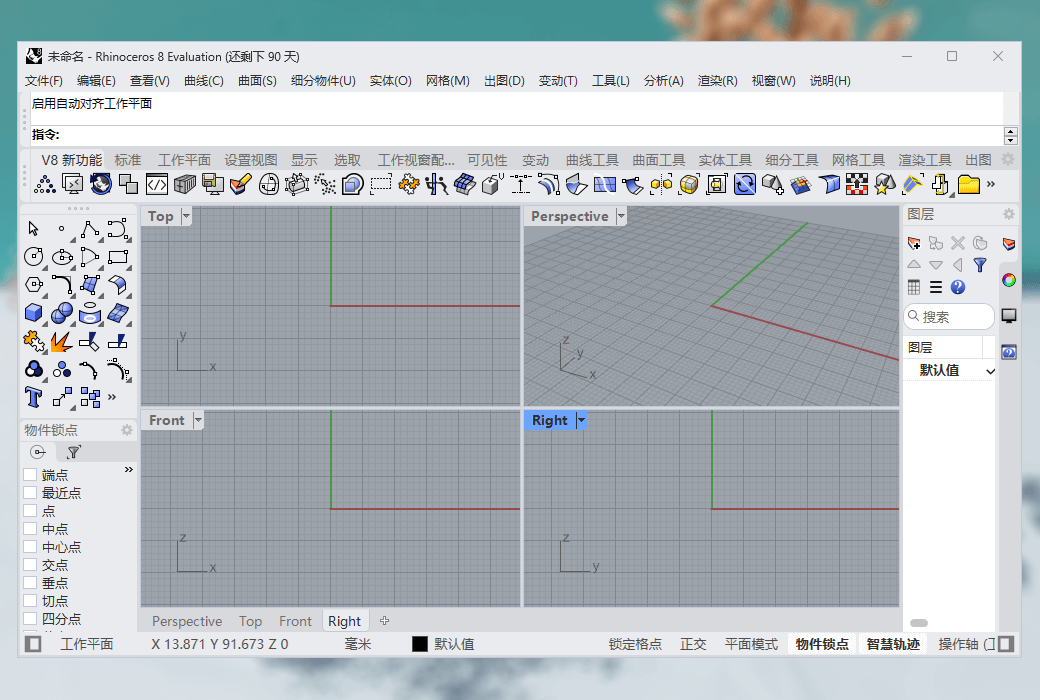Expand the Front viewport title menu arrow
This screenshot has height=700, width=1040.
coord(198,420)
